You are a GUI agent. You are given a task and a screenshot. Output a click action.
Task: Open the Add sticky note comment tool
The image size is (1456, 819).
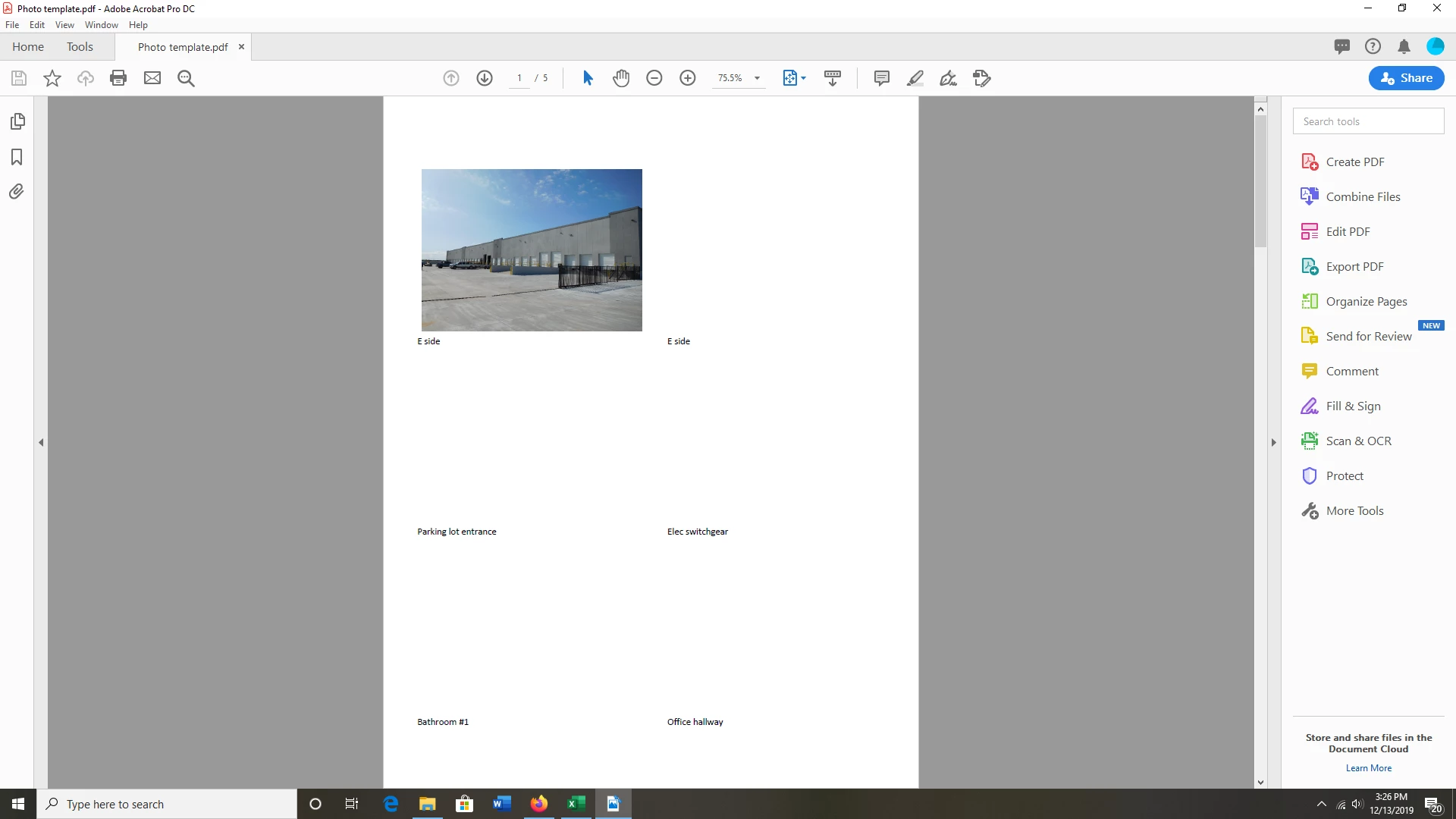point(881,78)
